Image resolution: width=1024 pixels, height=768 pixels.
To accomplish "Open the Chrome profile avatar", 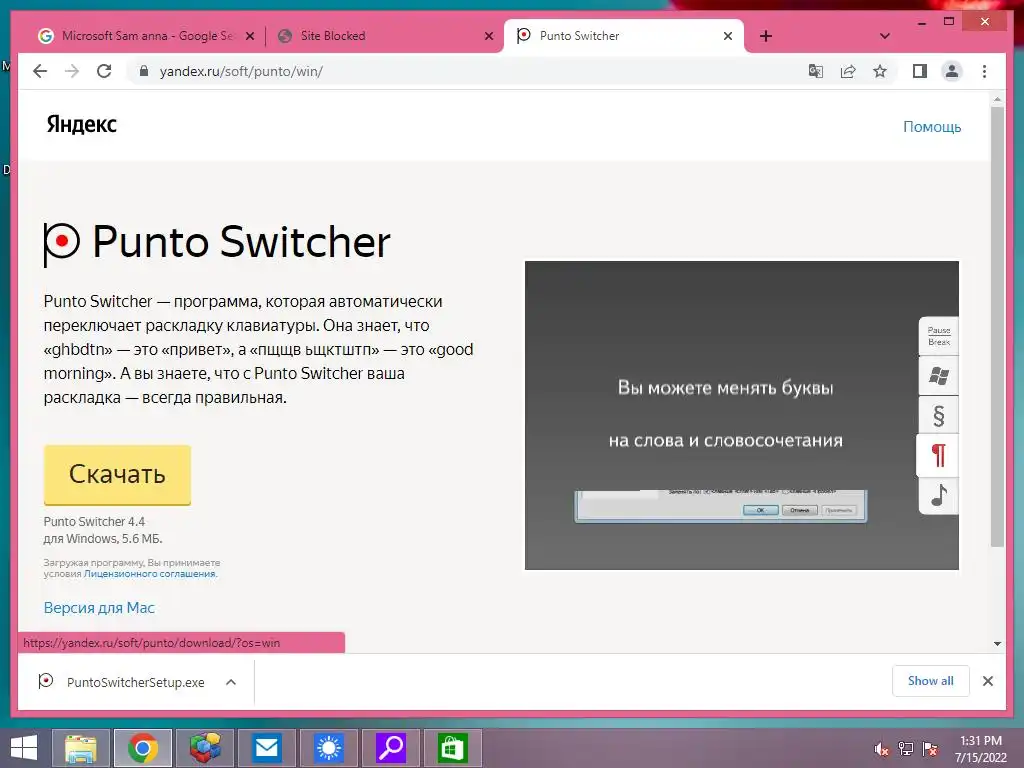I will click(952, 71).
